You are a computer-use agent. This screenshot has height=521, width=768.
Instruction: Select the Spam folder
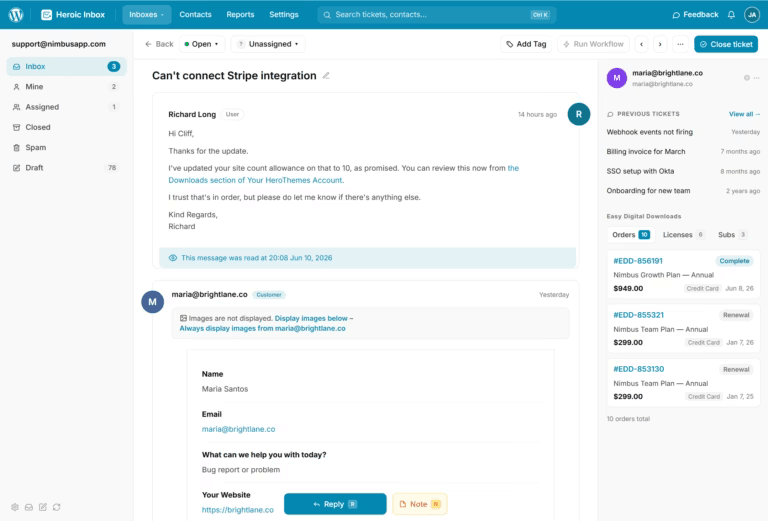[66, 147]
